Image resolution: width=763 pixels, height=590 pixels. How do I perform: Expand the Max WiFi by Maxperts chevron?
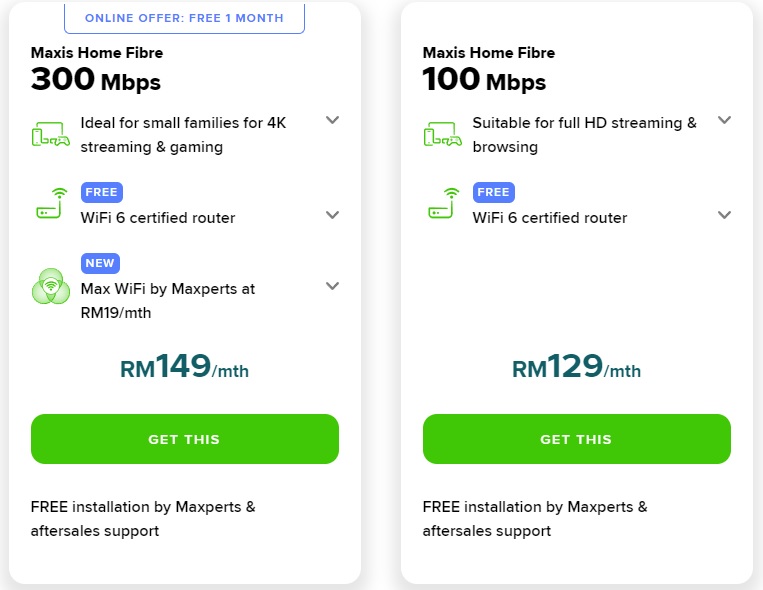tap(332, 286)
